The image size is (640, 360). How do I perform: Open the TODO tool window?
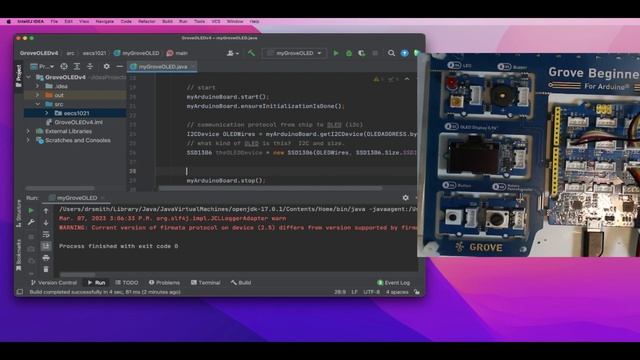click(127, 282)
